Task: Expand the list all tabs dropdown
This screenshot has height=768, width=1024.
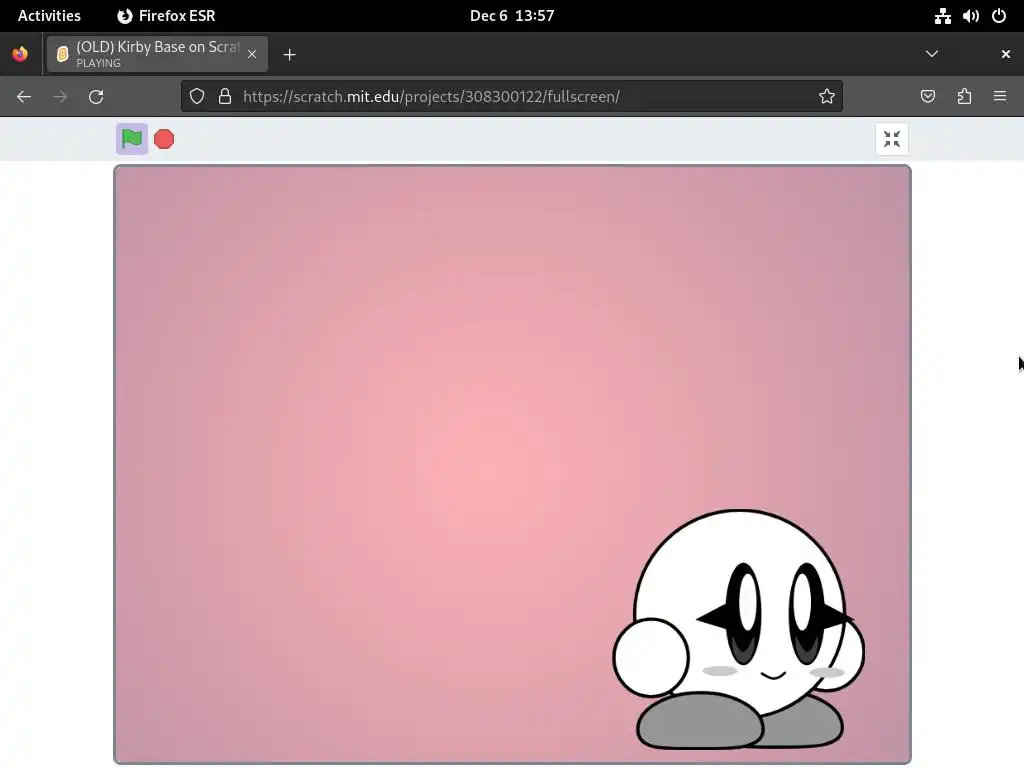Action: click(x=932, y=54)
